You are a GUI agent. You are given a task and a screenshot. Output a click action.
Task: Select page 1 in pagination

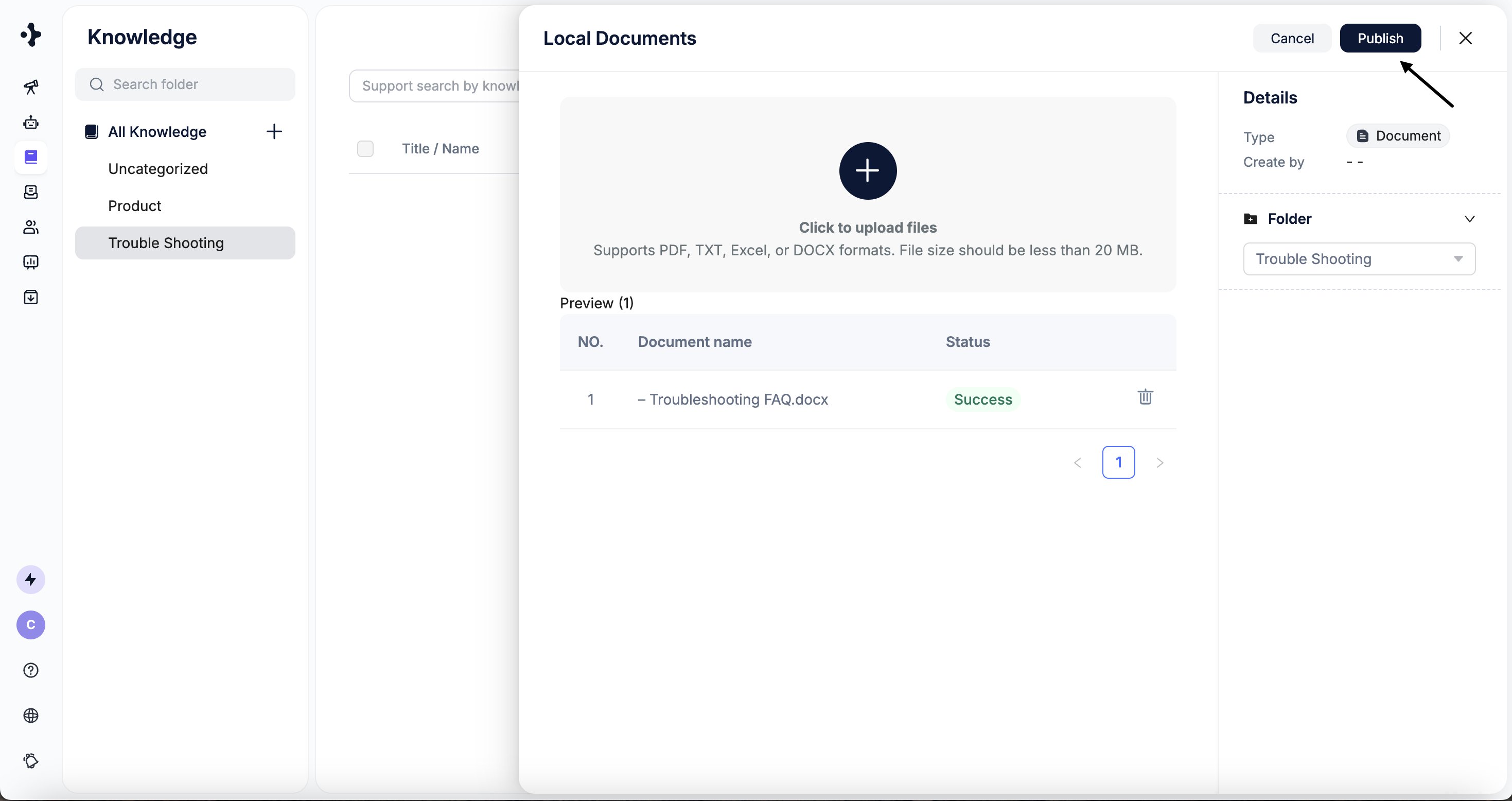tap(1118, 463)
